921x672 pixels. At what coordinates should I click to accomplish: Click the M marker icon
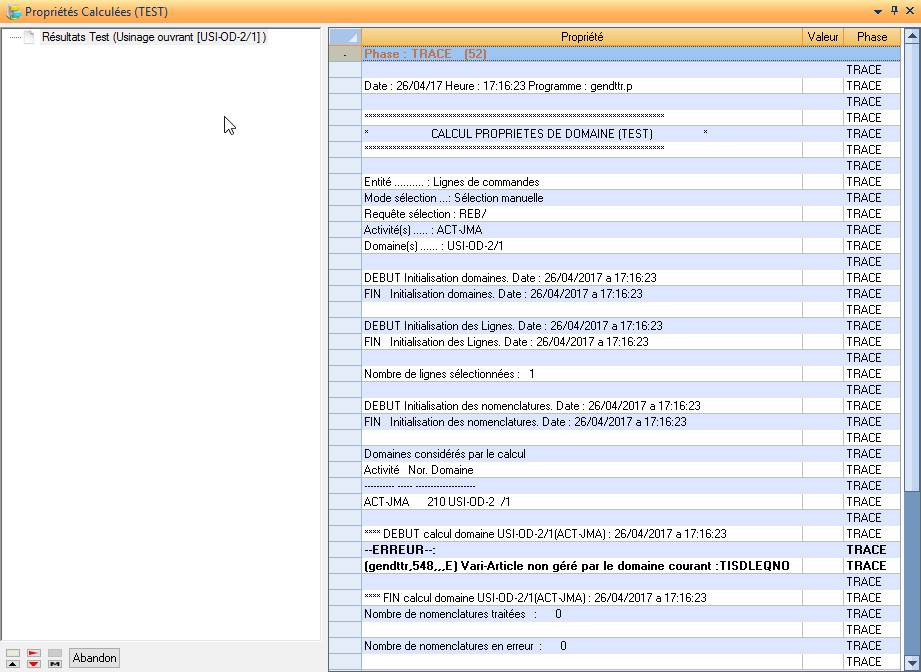[54, 663]
